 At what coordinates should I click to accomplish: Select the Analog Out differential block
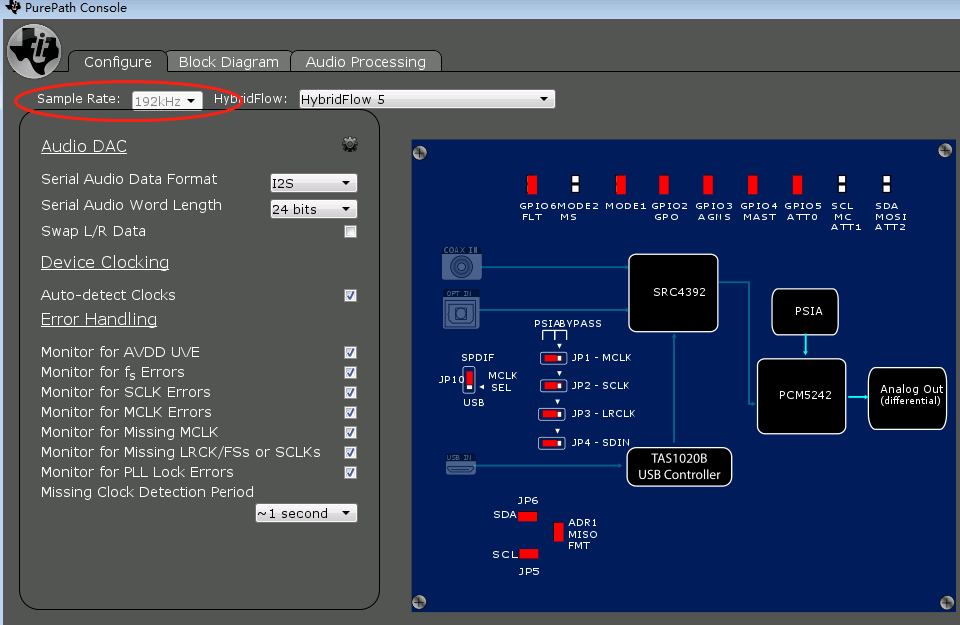[x=907, y=399]
